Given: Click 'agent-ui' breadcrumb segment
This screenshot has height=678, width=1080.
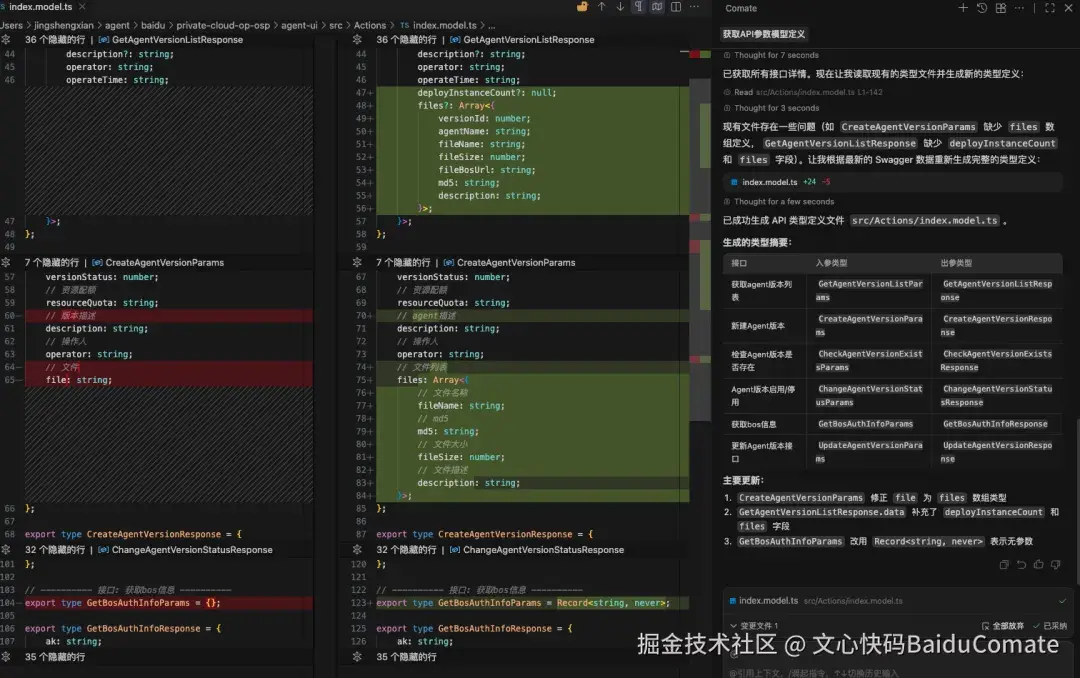Looking at the screenshot, I should (299, 25).
